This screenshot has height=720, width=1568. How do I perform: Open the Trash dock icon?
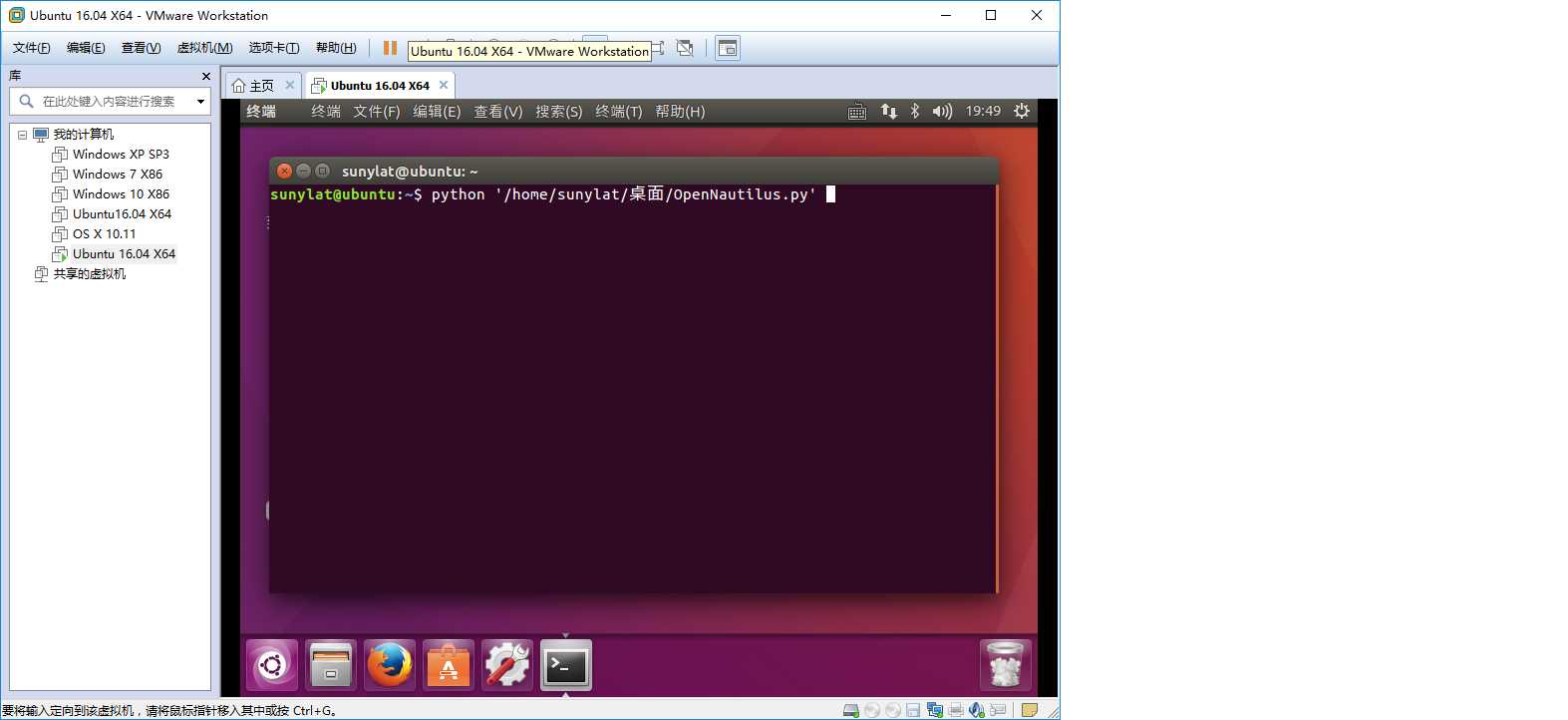1005,665
